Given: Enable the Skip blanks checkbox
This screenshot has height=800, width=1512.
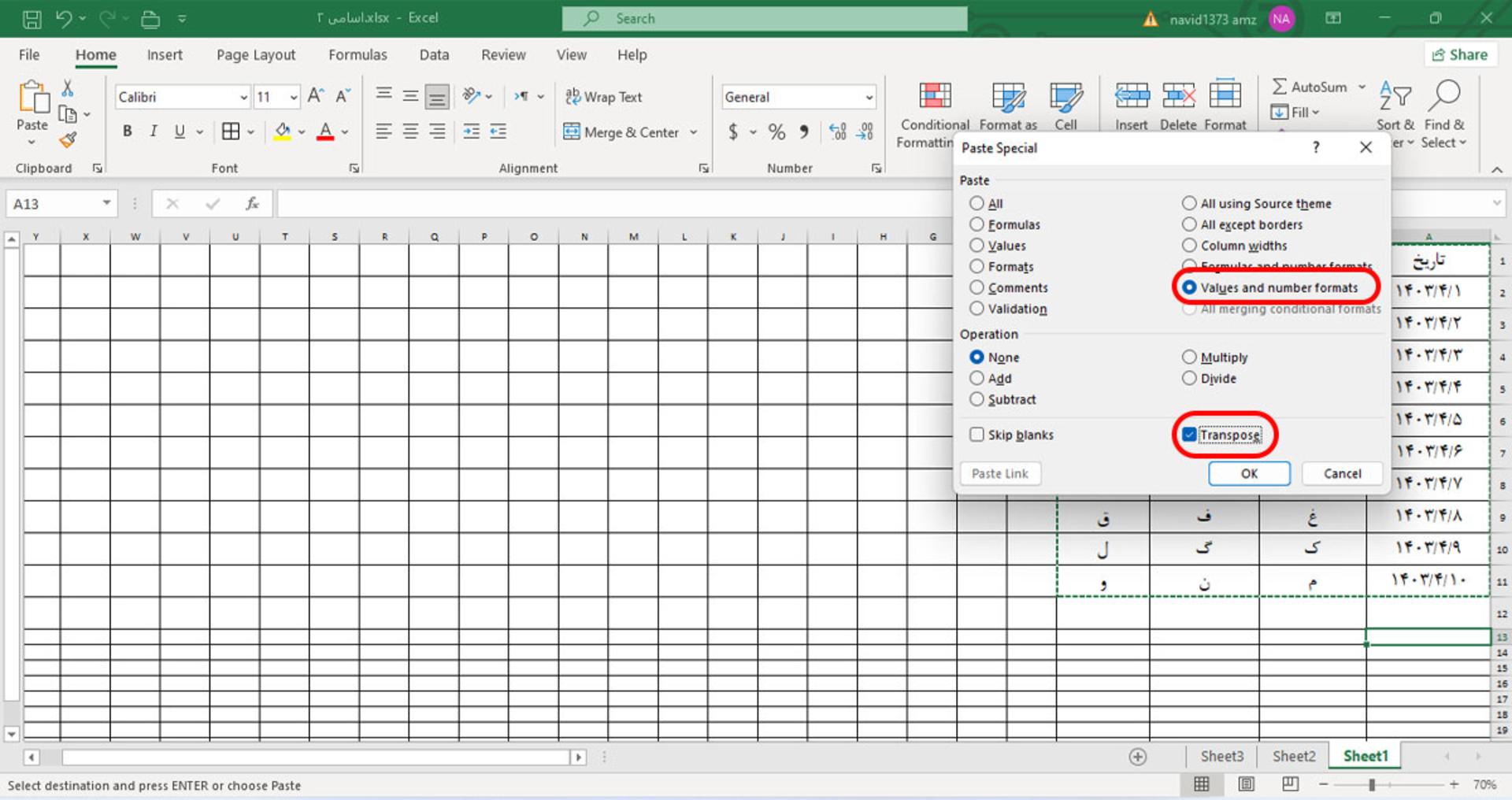Looking at the screenshot, I should click(976, 435).
